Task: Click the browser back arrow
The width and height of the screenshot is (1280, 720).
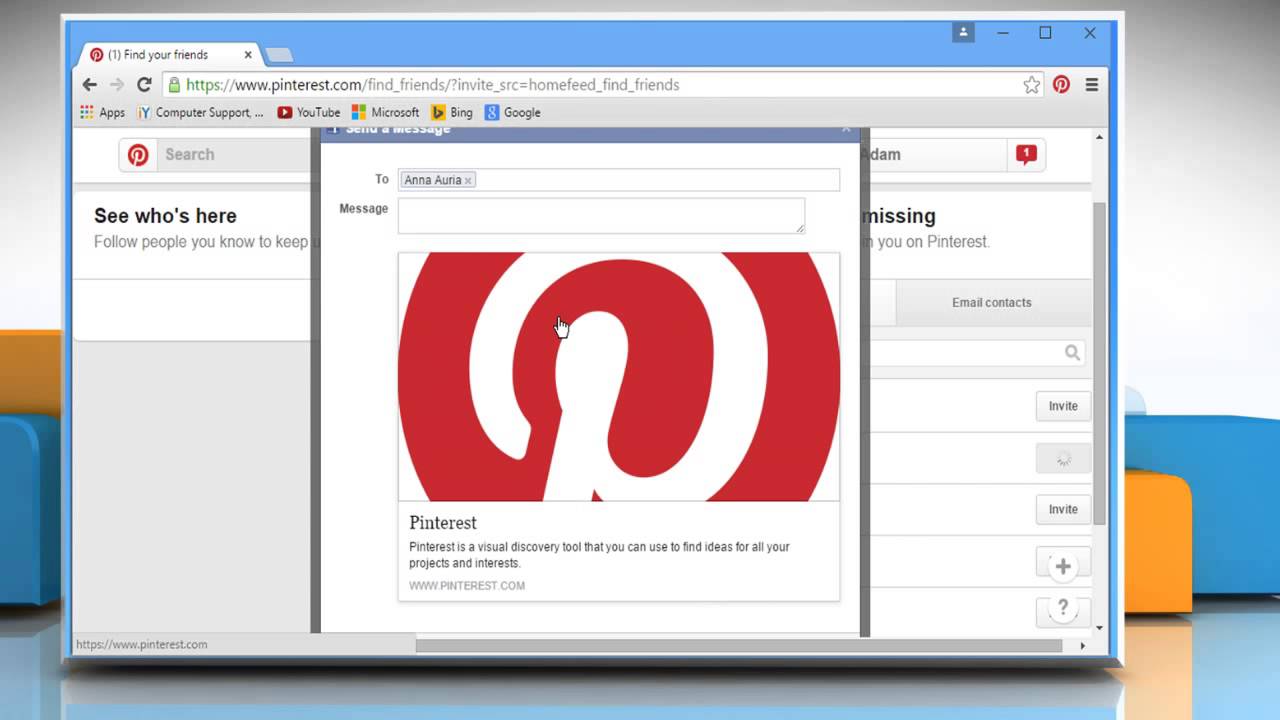Action: [89, 85]
